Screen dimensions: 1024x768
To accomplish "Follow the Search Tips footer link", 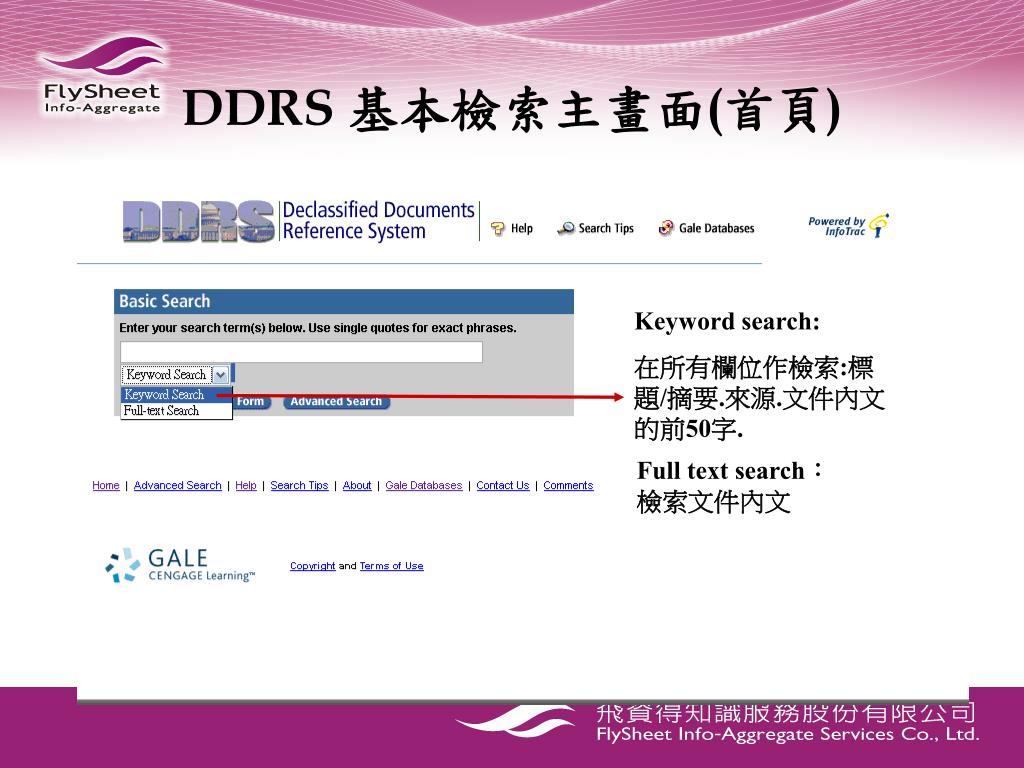I will [x=299, y=485].
